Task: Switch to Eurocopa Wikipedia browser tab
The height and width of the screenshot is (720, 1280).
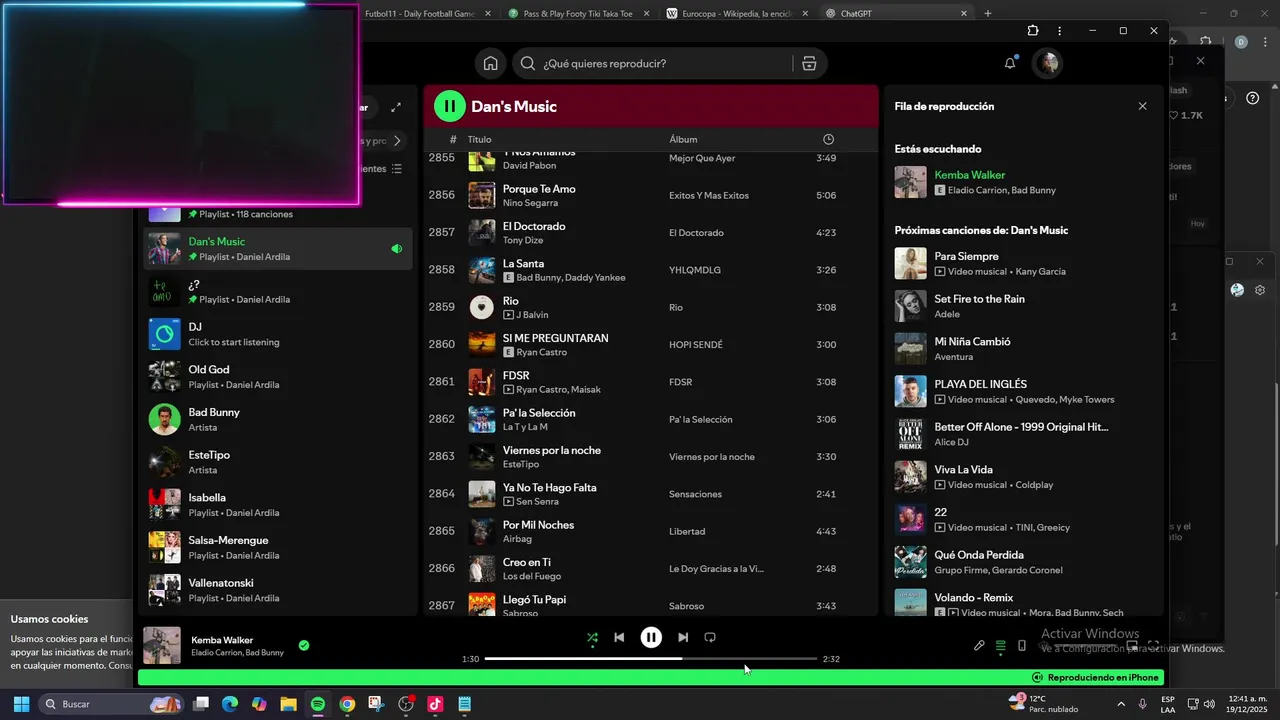Action: (x=738, y=14)
